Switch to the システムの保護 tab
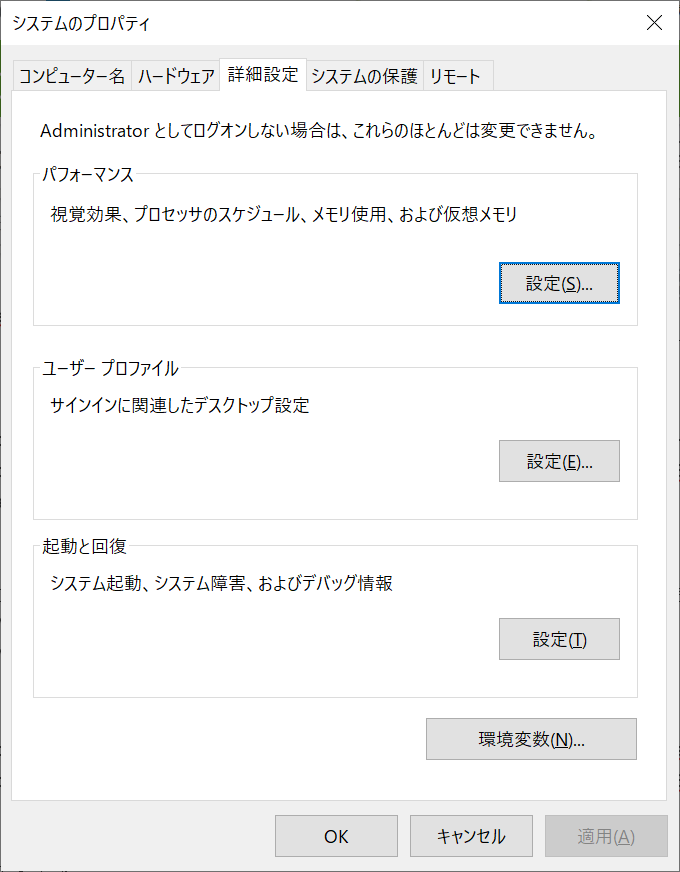 tap(364, 75)
